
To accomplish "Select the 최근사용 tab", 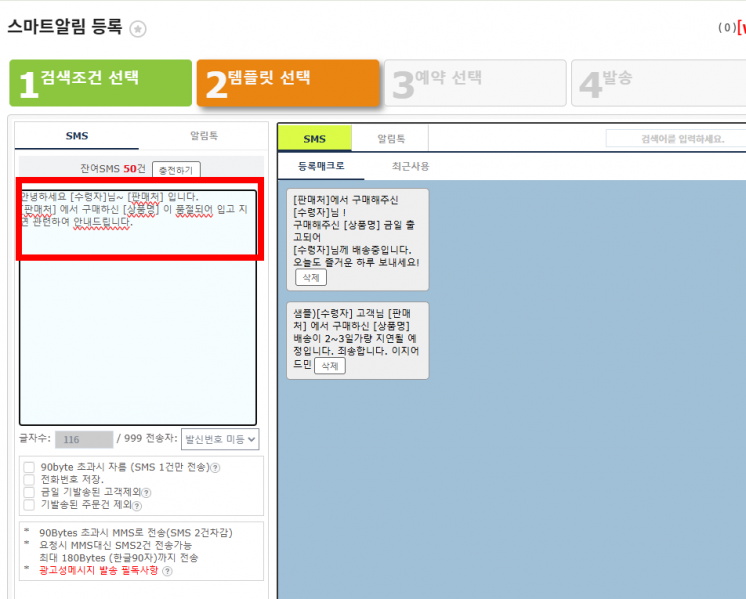I will click(410, 166).
